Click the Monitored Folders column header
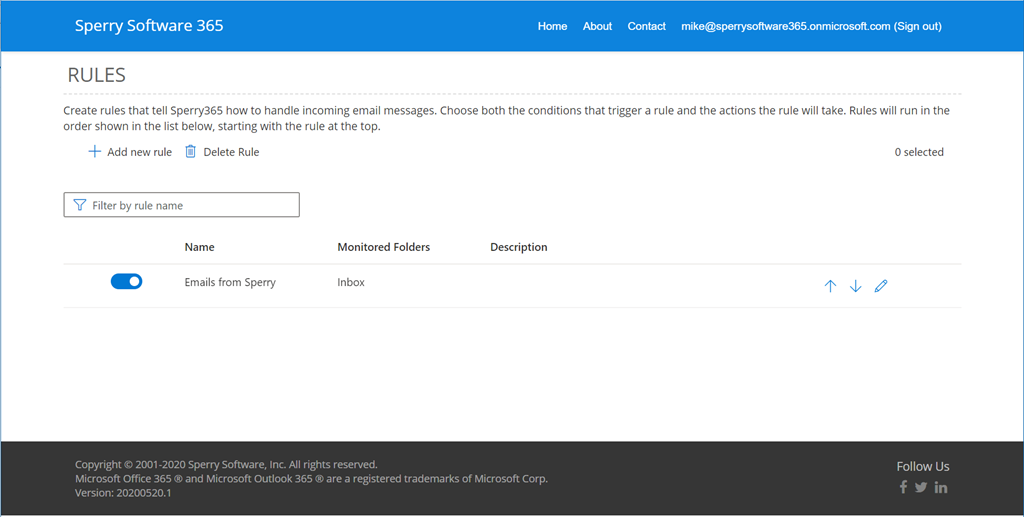The width and height of the screenshot is (1024, 517). tap(383, 247)
